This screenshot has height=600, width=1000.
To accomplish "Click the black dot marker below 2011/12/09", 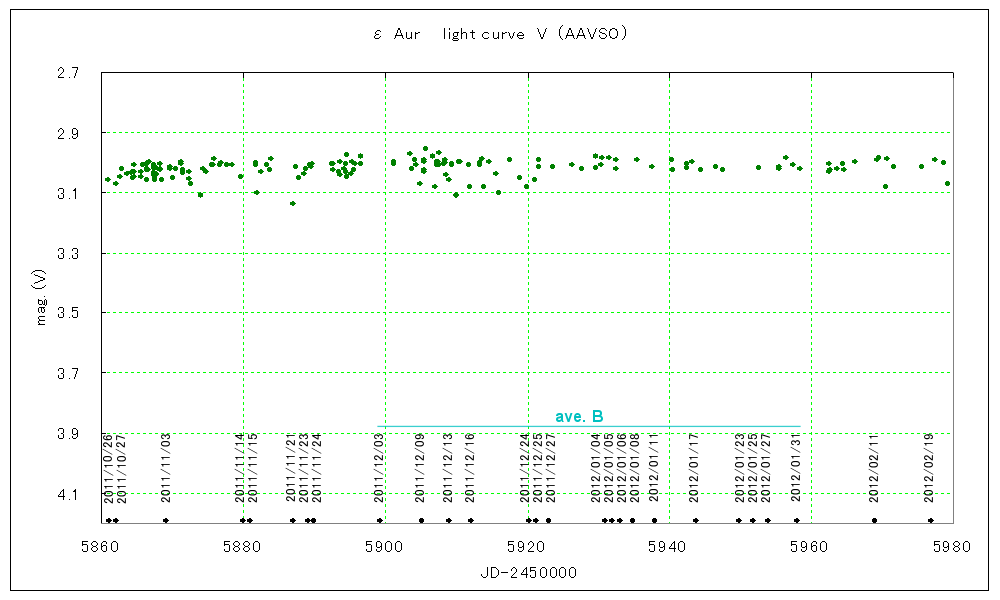I will (x=421, y=520).
